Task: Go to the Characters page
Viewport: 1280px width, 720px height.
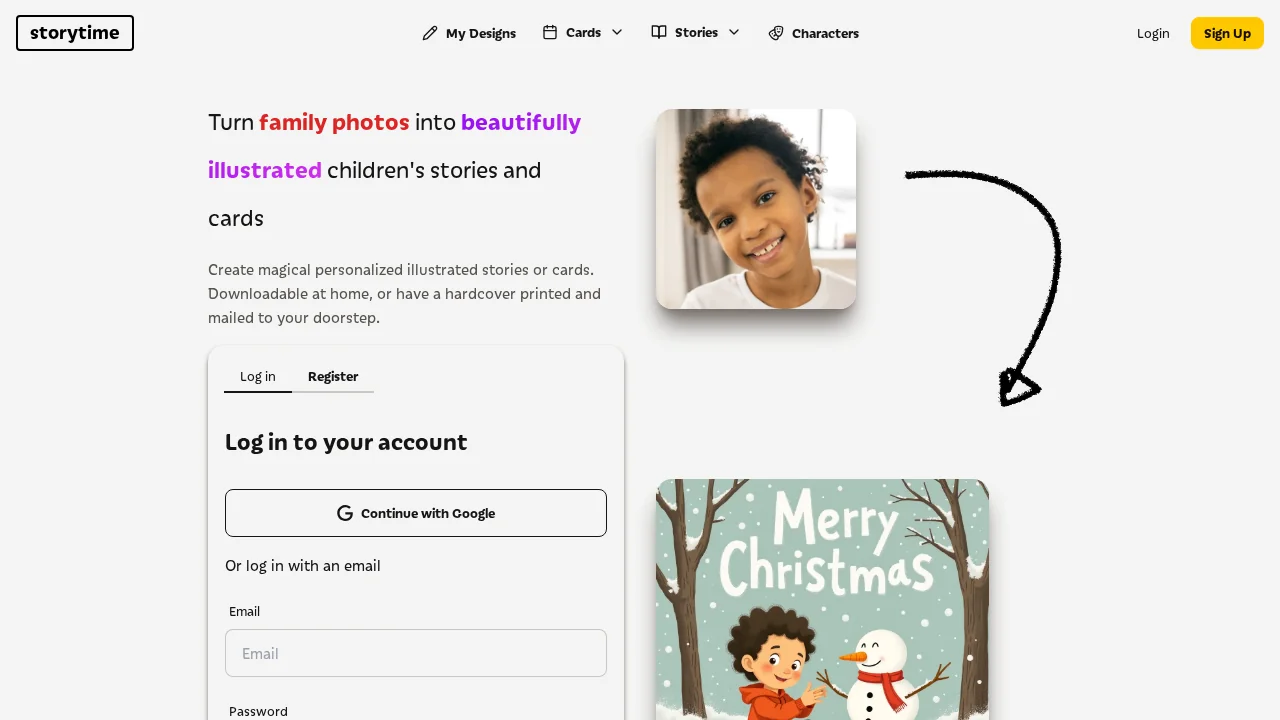Action: (x=814, y=33)
